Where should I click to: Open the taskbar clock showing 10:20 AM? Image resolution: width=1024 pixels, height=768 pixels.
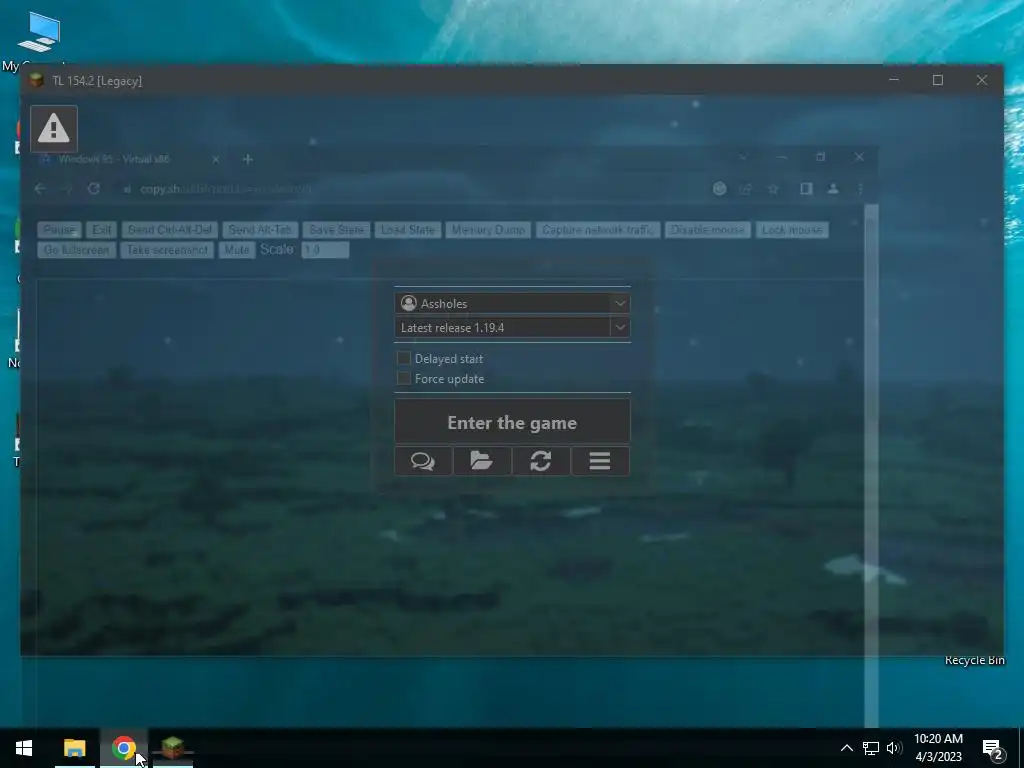click(938, 748)
